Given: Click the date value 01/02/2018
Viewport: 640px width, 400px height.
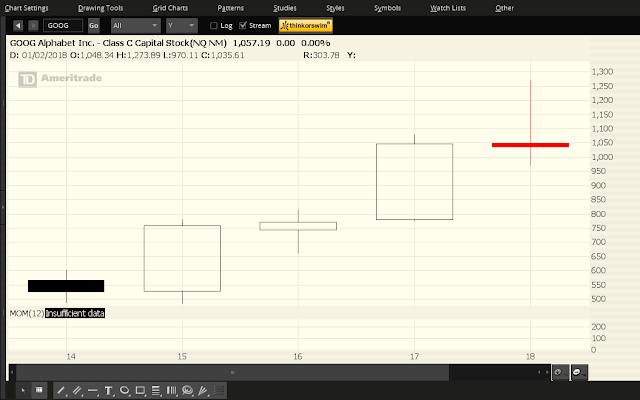Looking at the screenshot, I should (44, 55).
